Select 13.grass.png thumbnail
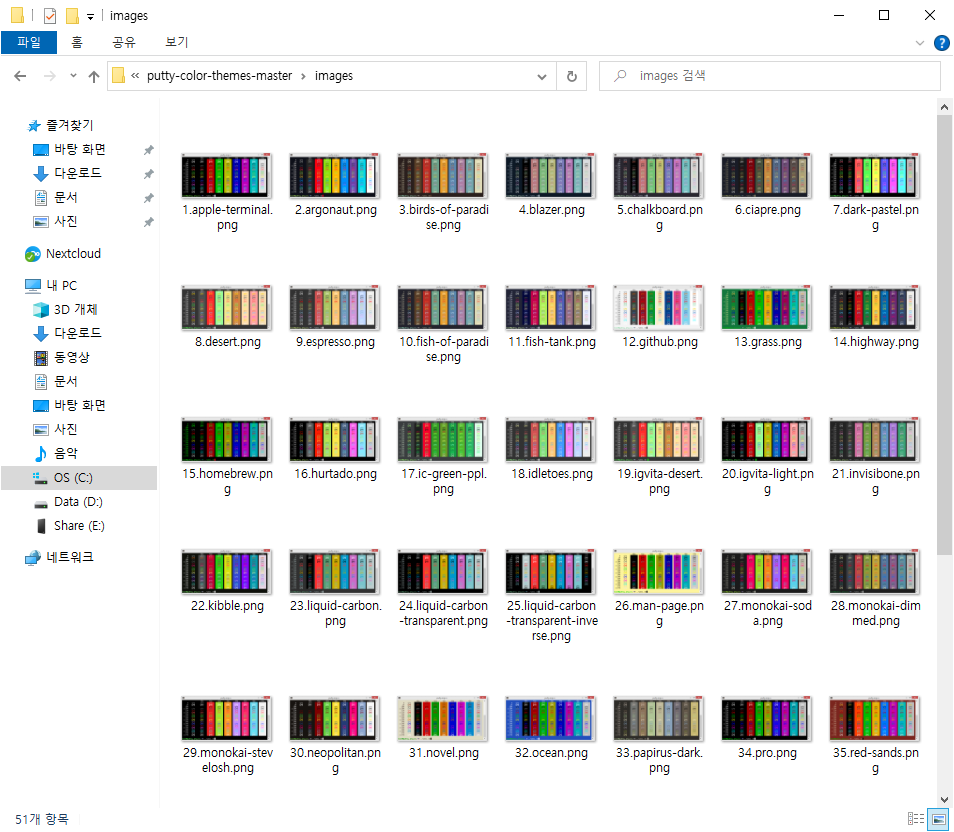Screen dimensions: 954x832 pyautogui.click(x=767, y=307)
